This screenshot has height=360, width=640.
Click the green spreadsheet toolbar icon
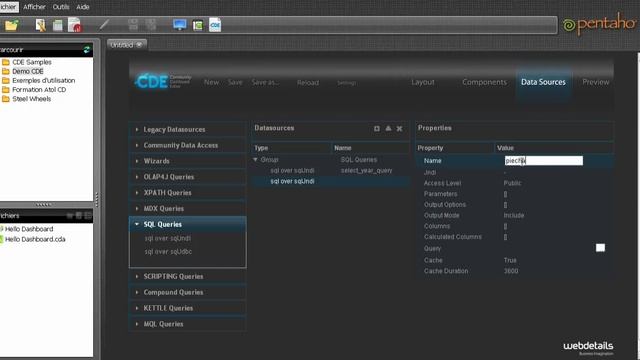point(198,25)
